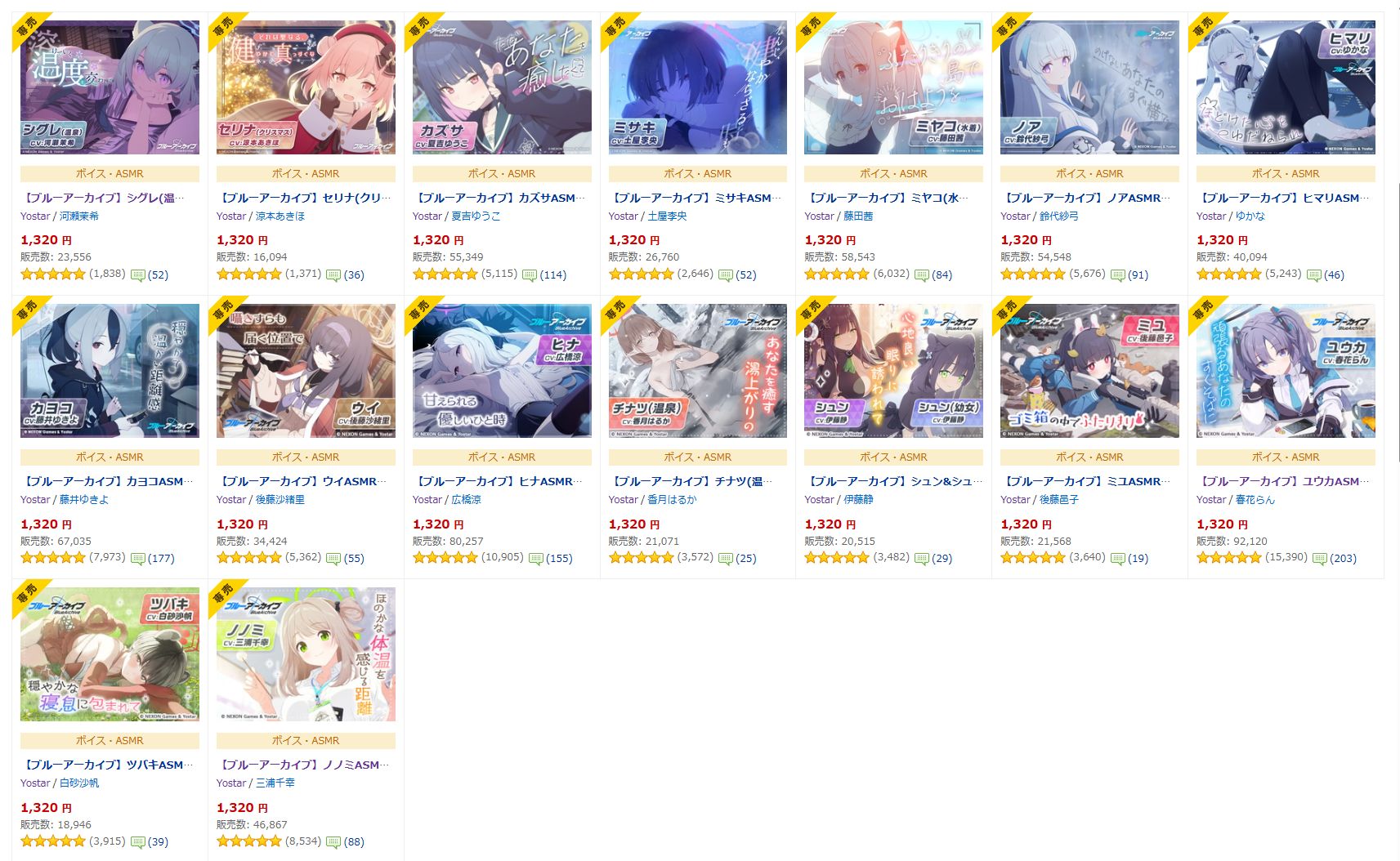The height and width of the screenshot is (861, 1400).
Task: Select ボイス・ASMR tag under ツバキ
Action: 110,741
